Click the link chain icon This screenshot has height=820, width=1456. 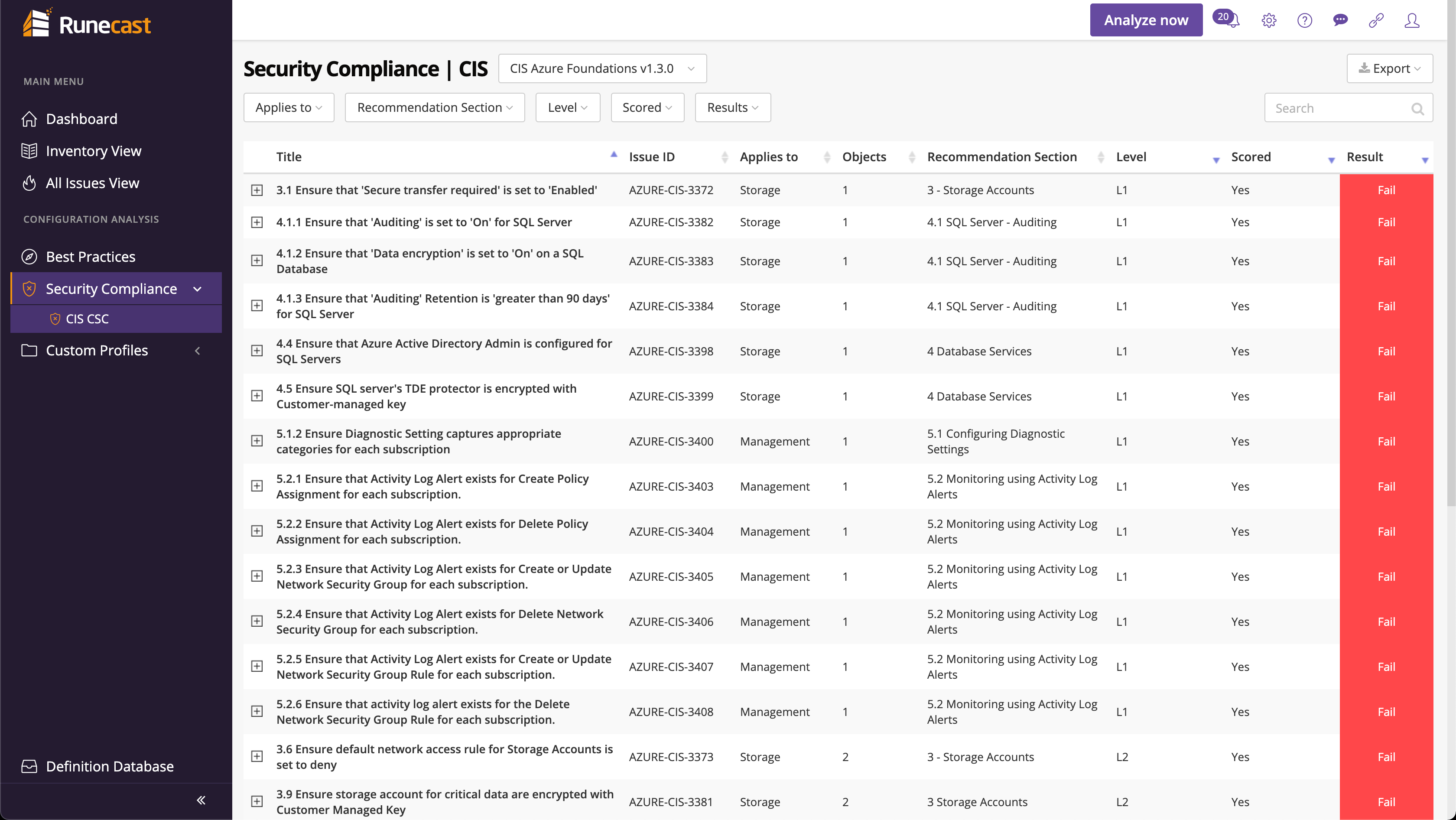pyautogui.click(x=1376, y=20)
